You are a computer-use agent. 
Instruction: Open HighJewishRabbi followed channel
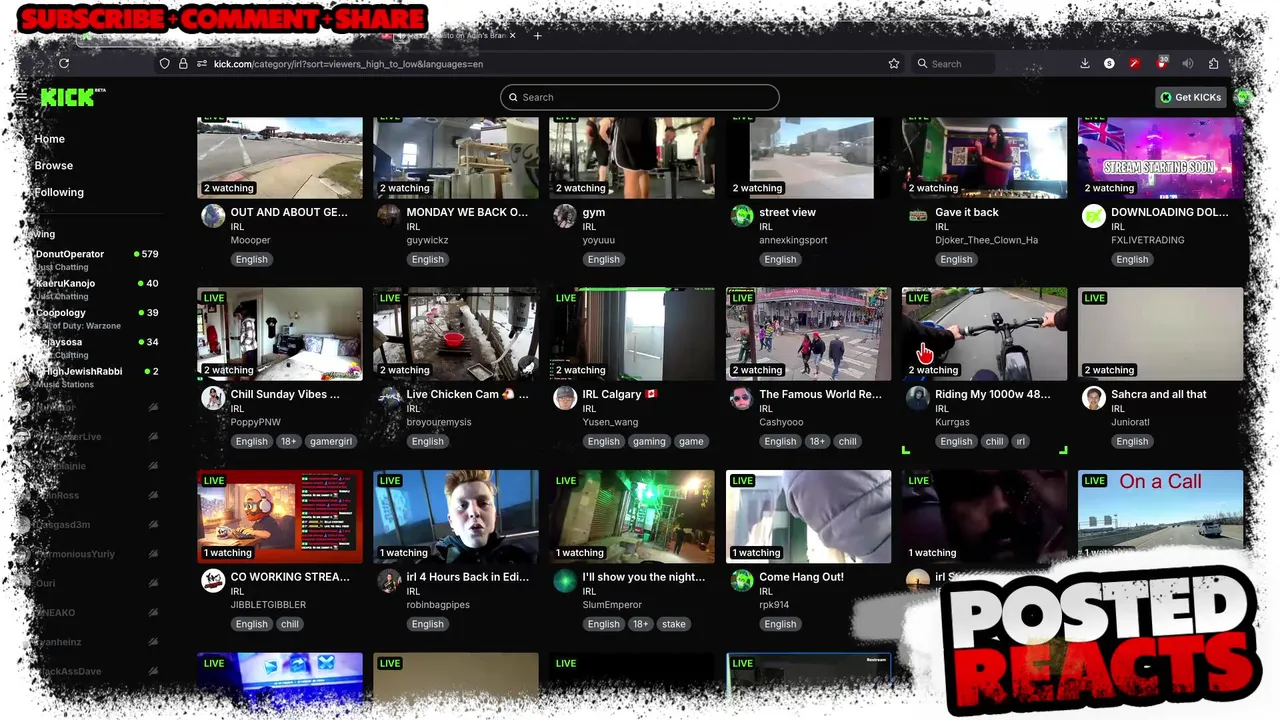click(x=92, y=377)
